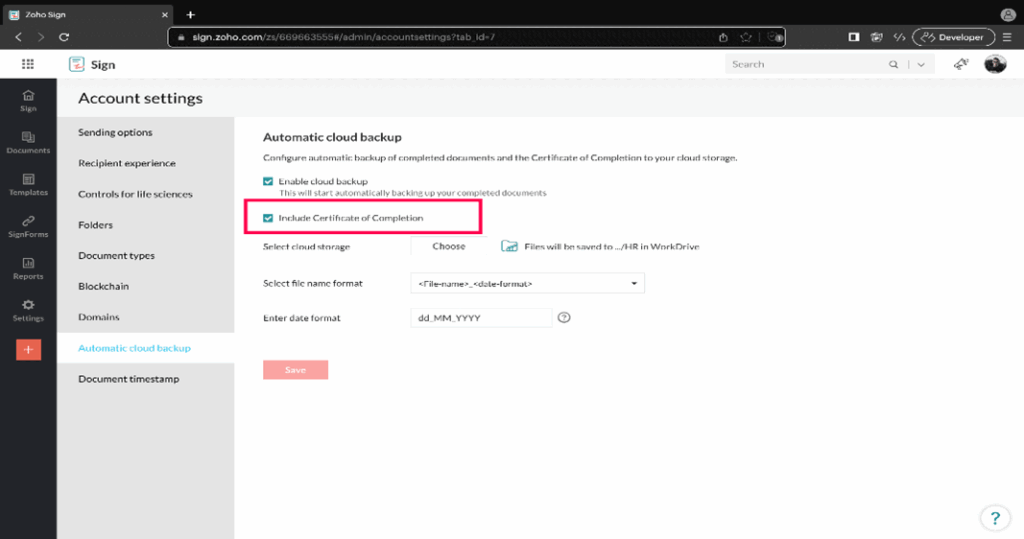
Task: Open the apps grid launcher icon
Action: (x=28, y=64)
